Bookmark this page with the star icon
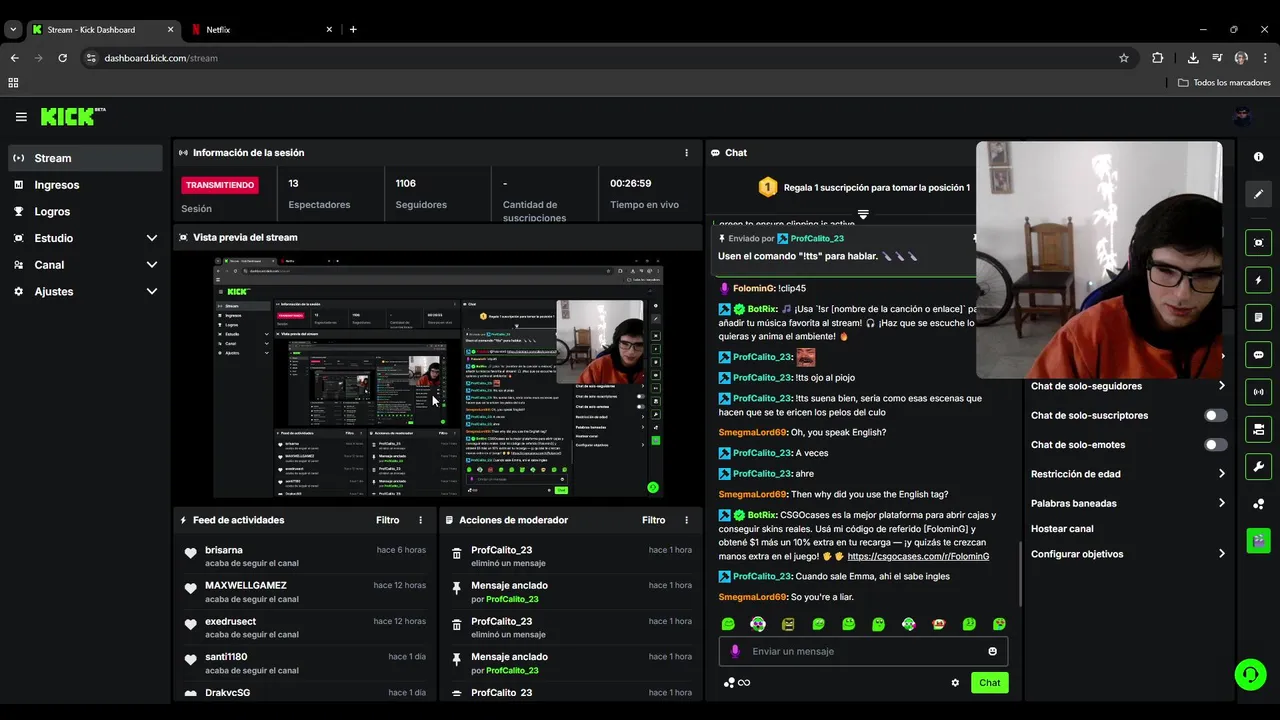Image resolution: width=1280 pixels, height=720 pixels. [1124, 58]
